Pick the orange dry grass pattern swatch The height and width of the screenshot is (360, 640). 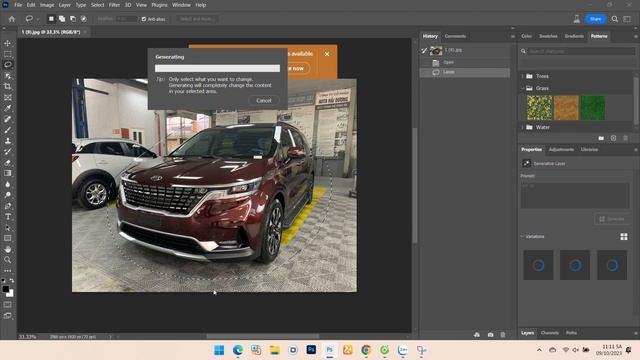[x=566, y=108]
